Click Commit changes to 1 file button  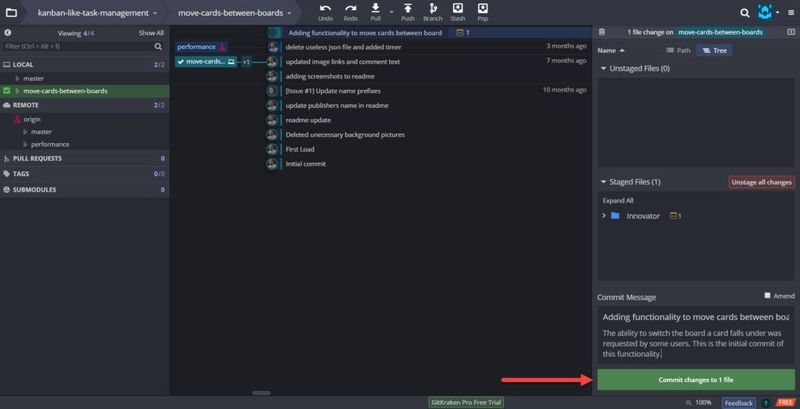click(x=696, y=381)
